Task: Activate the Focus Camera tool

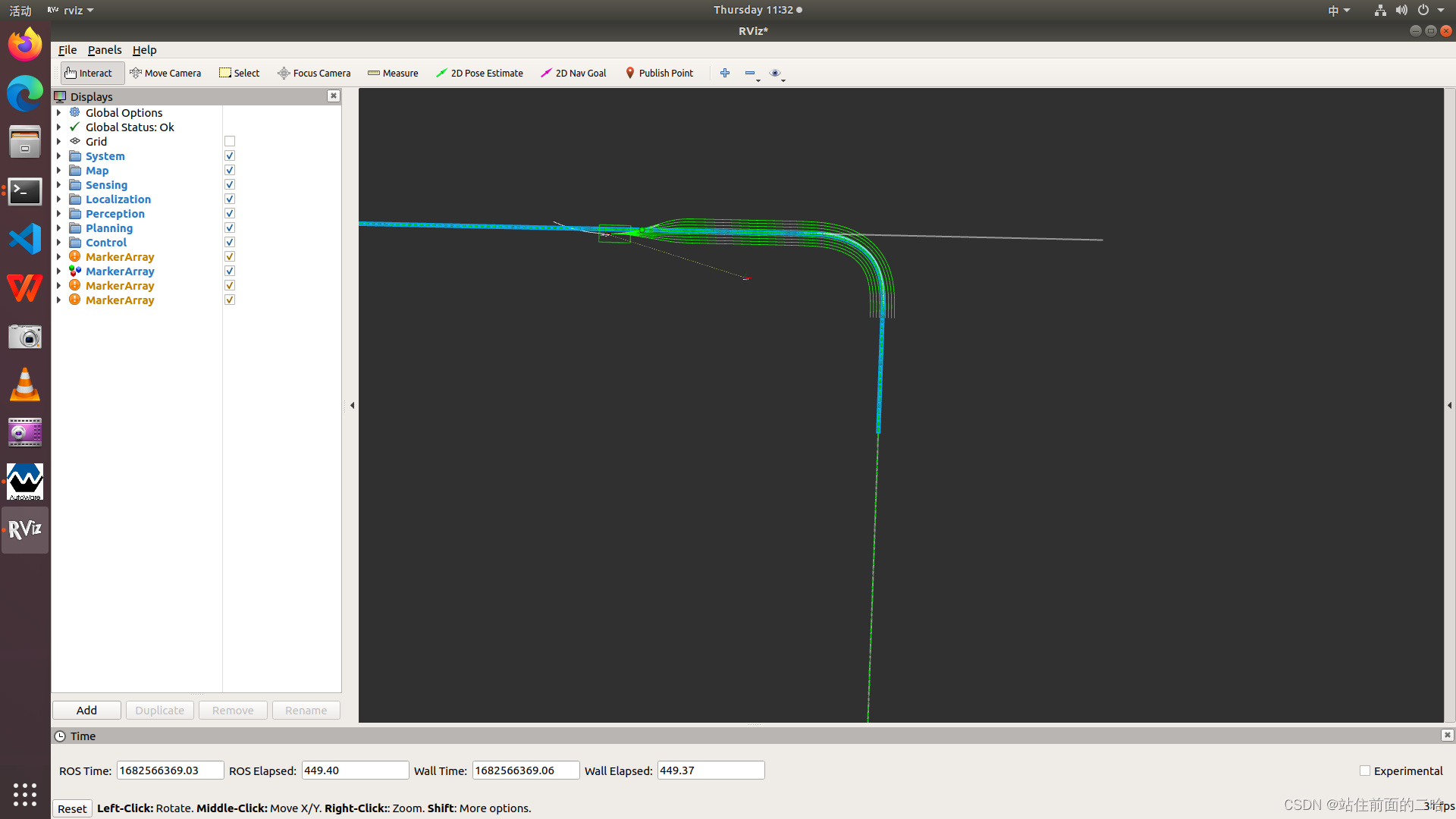Action: 314,73
